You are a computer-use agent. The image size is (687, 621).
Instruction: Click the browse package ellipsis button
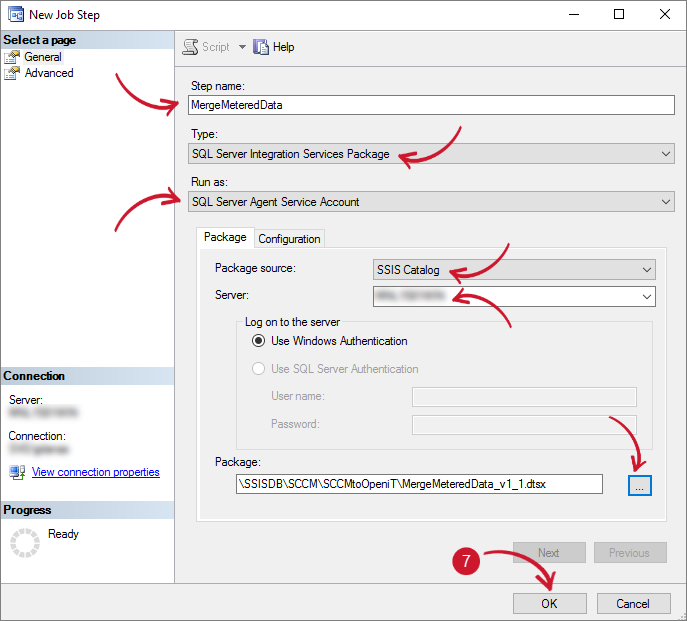[x=640, y=484]
